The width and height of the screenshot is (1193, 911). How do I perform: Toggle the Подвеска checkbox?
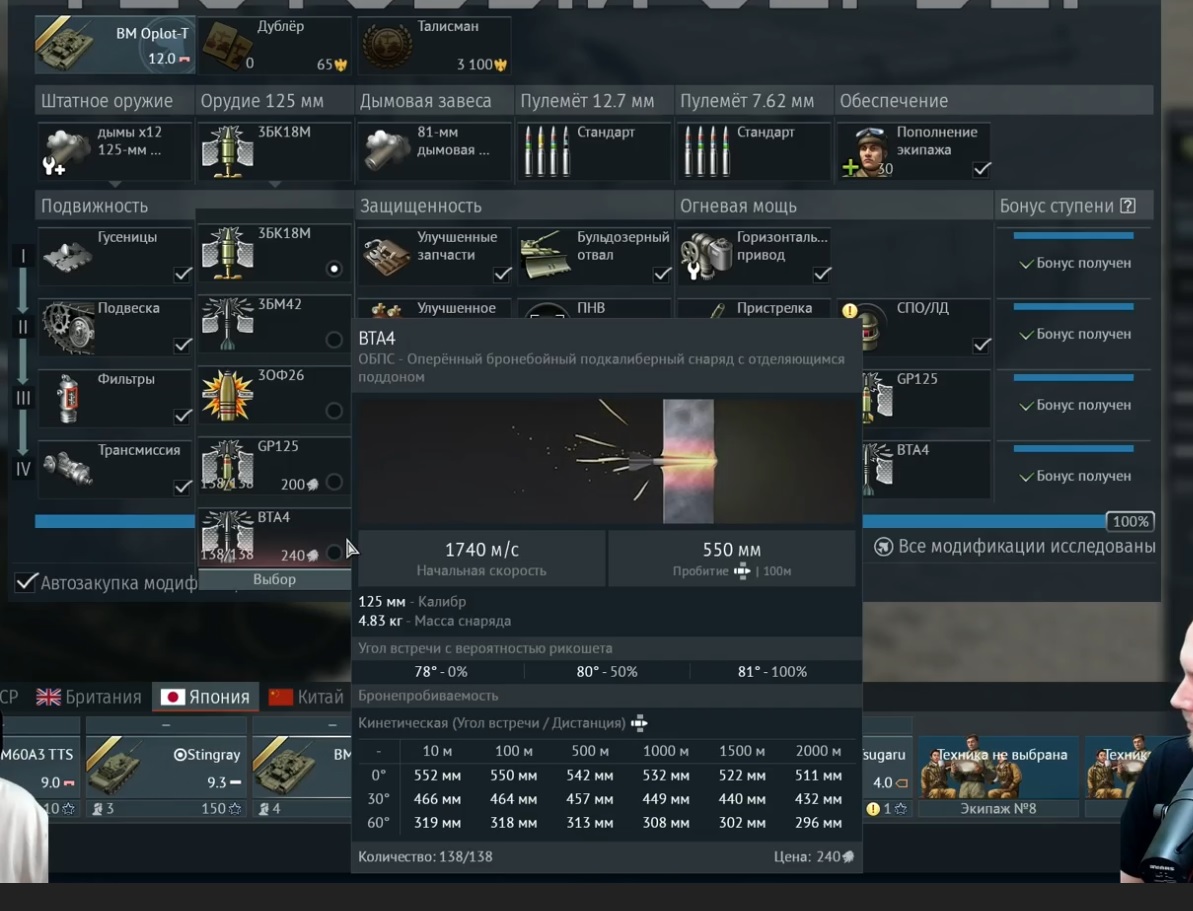(183, 345)
